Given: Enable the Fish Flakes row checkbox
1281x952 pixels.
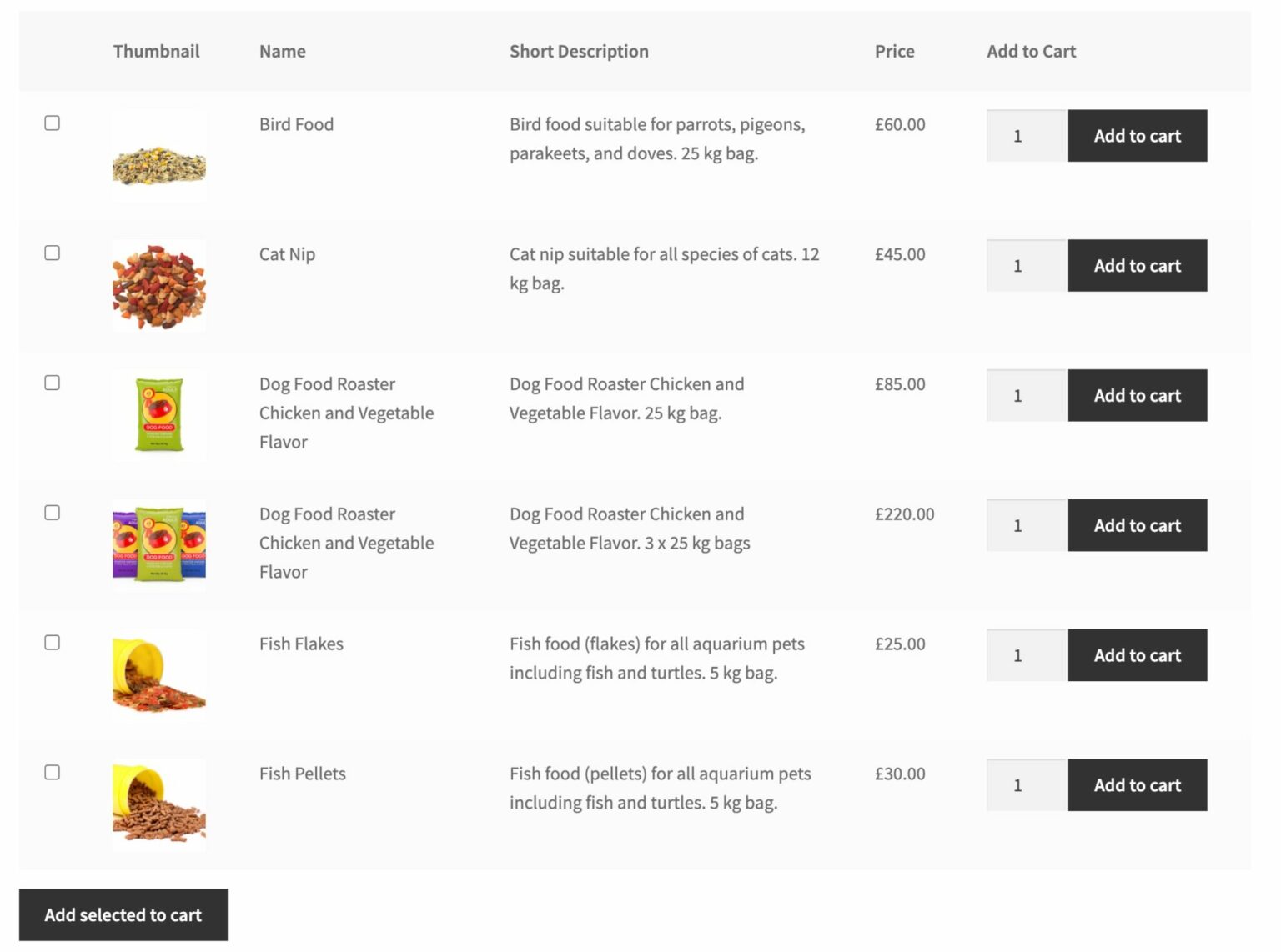Looking at the screenshot, I should click(x=52, y=642).
